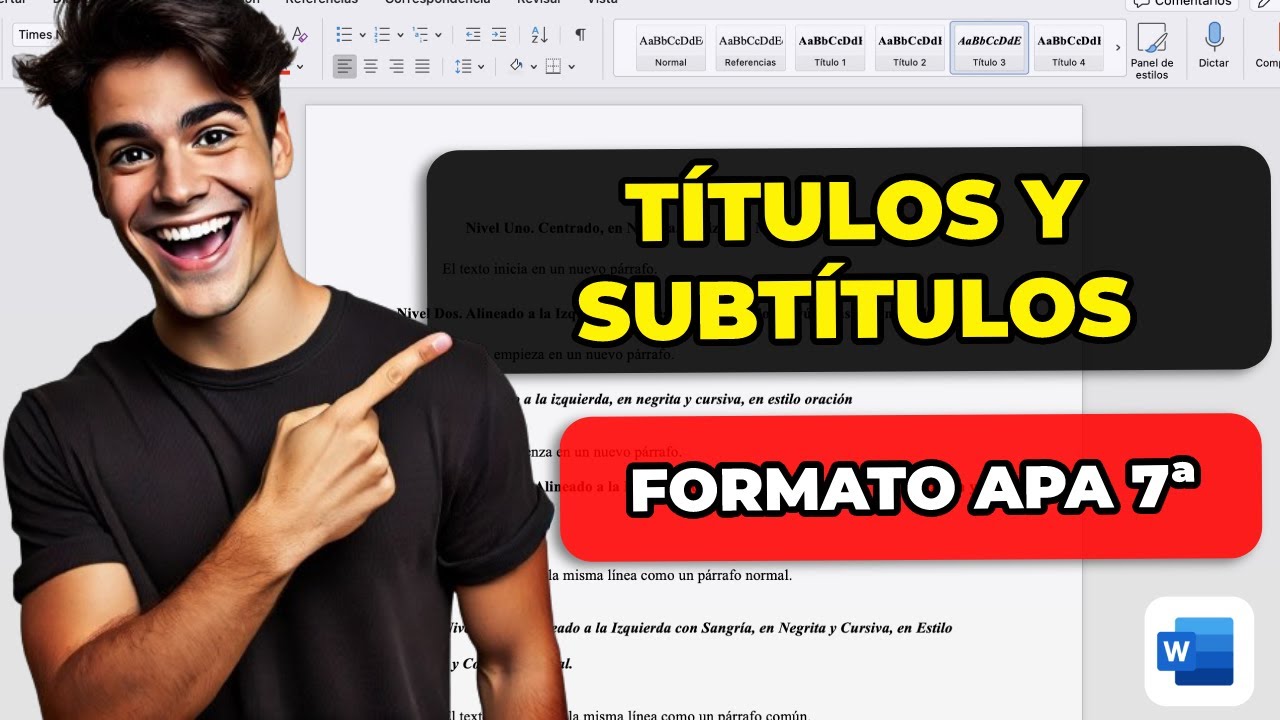Apply the shading paint bucket

(x=516, y=66)
